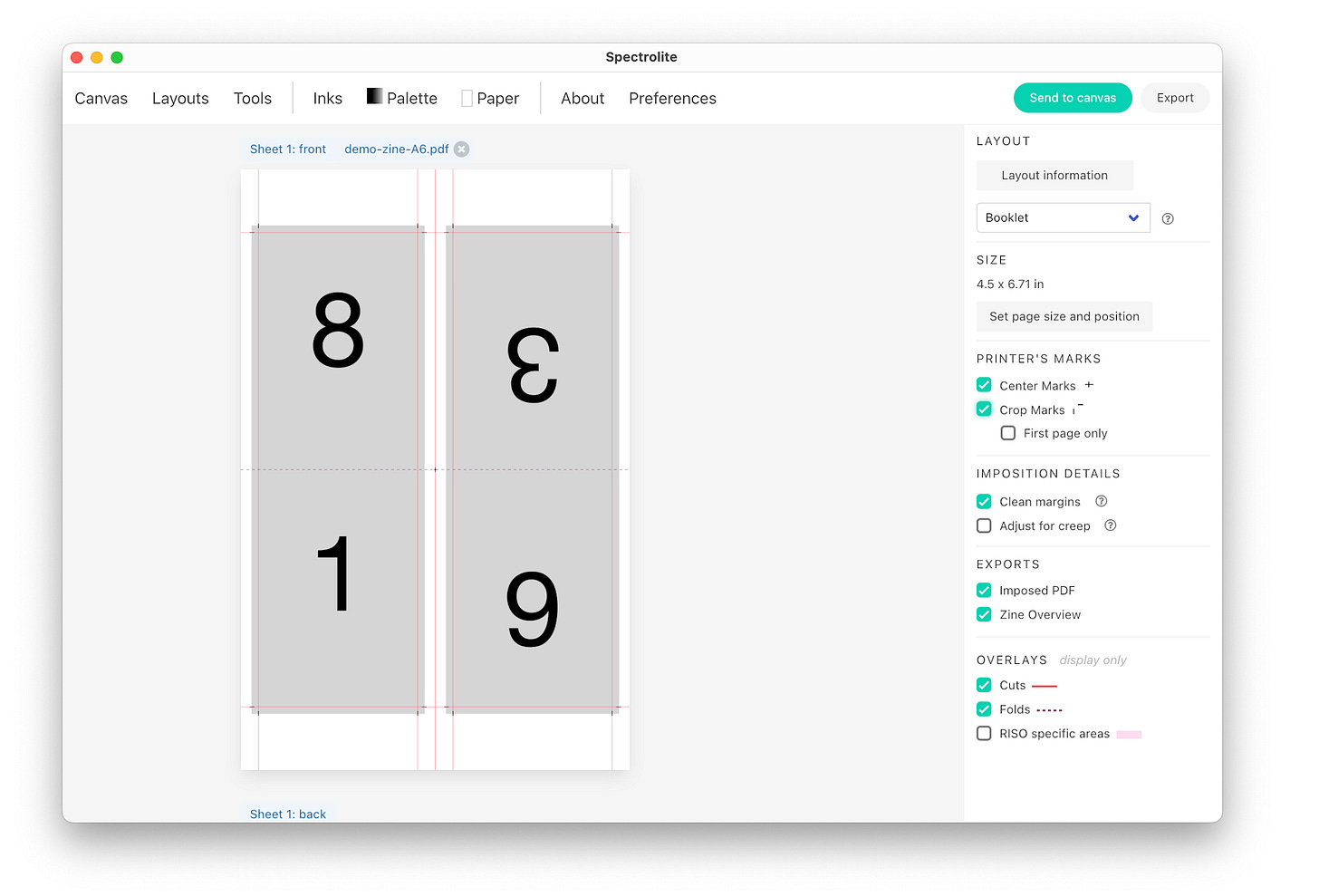Screen dimensions: 1319x896
Task: Open the Adjust for creep help icon
Action: point(1111,525)
